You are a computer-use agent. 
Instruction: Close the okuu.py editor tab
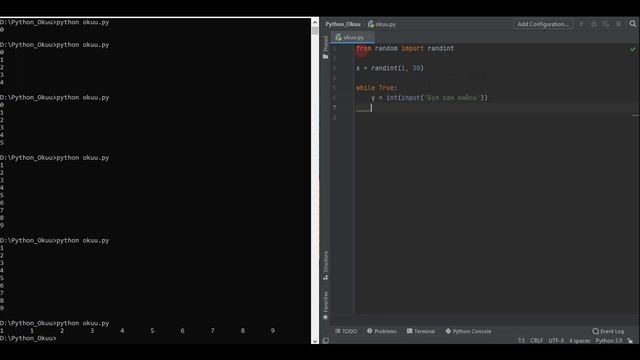[369, 38]
